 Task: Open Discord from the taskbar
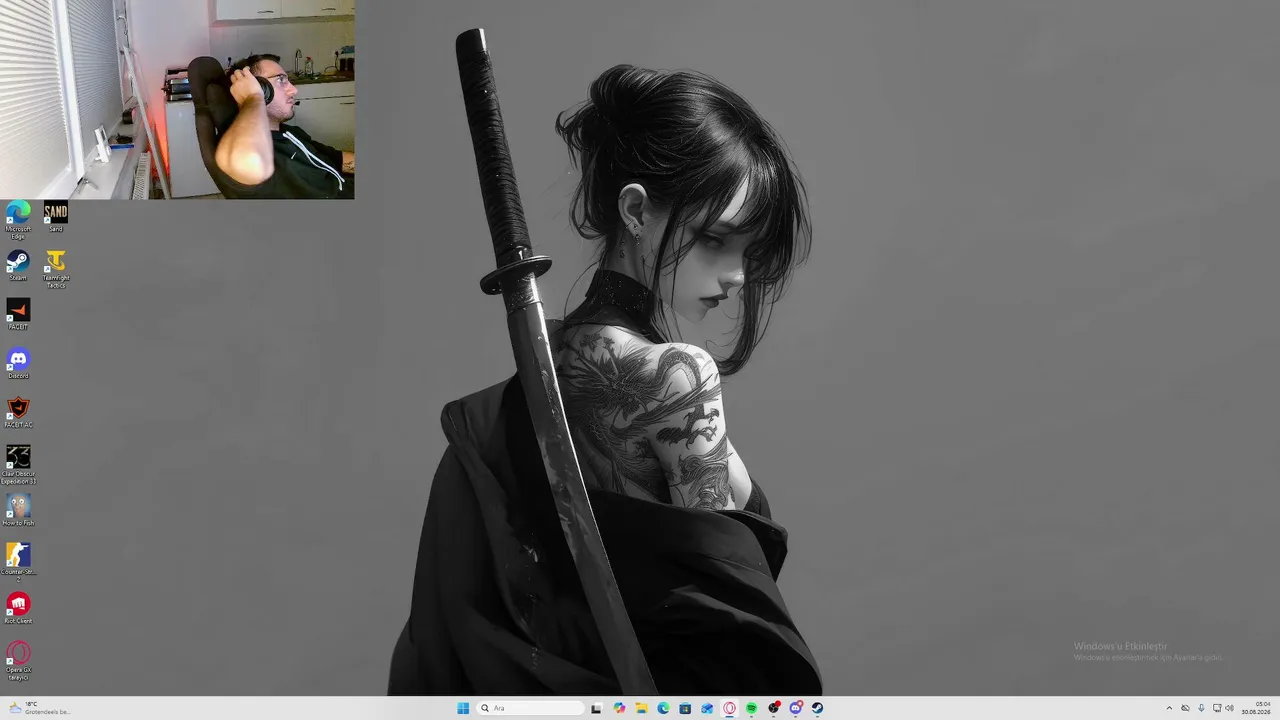tap(796, 708)
